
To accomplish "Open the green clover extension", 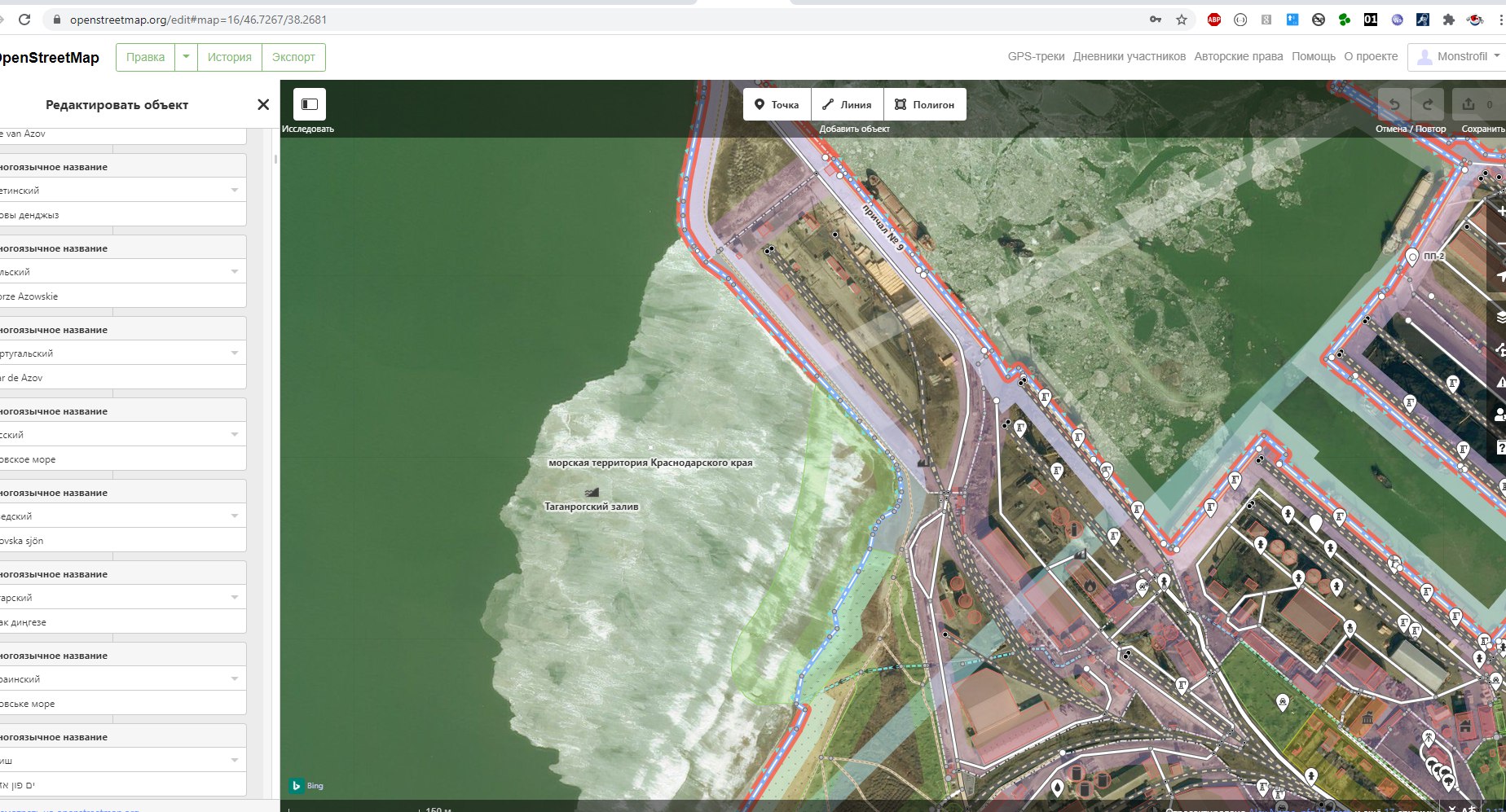I will [x=1345, y=20].
